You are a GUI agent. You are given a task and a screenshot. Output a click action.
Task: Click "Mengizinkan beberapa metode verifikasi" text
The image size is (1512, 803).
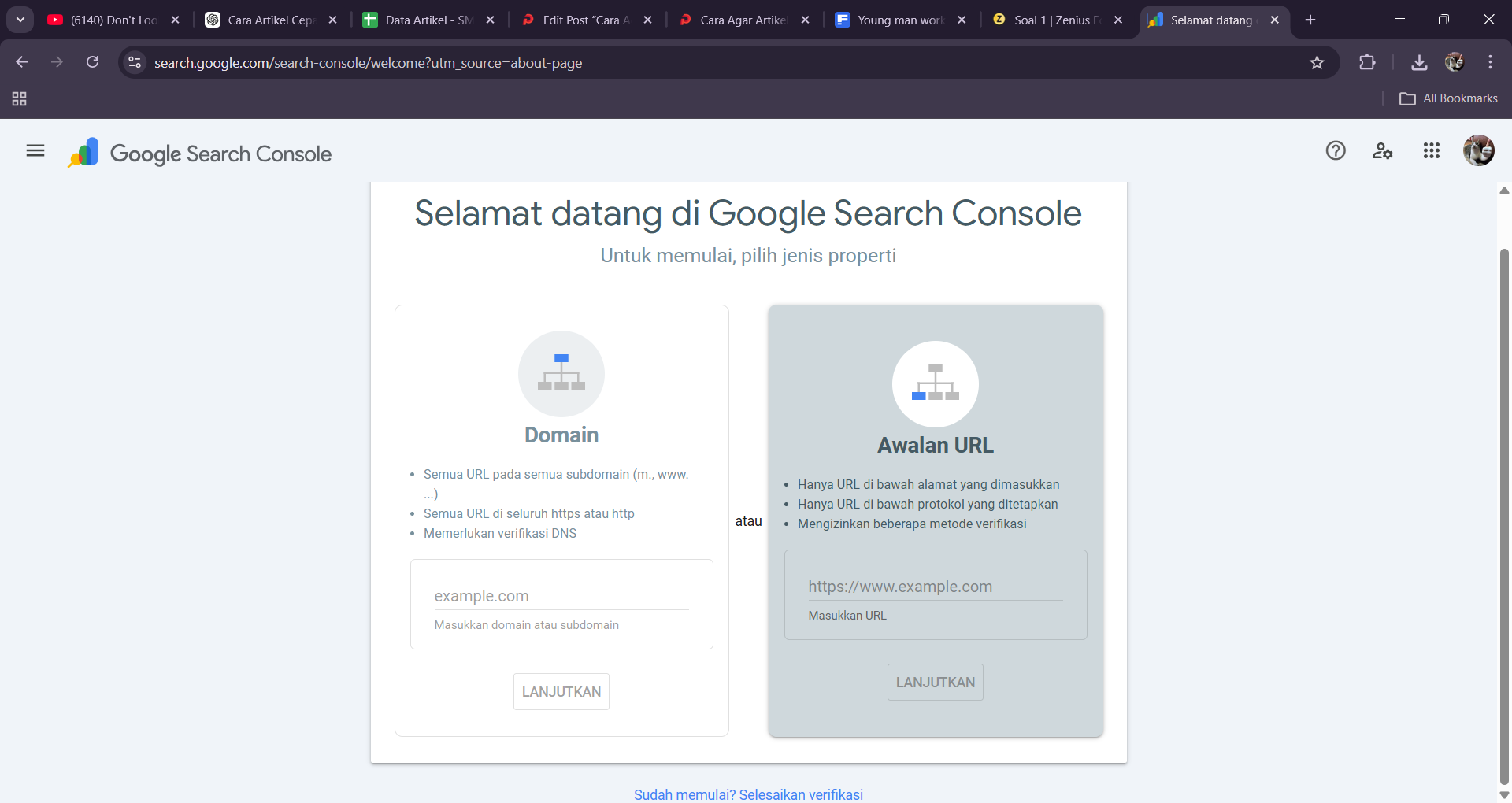(912, 524)
